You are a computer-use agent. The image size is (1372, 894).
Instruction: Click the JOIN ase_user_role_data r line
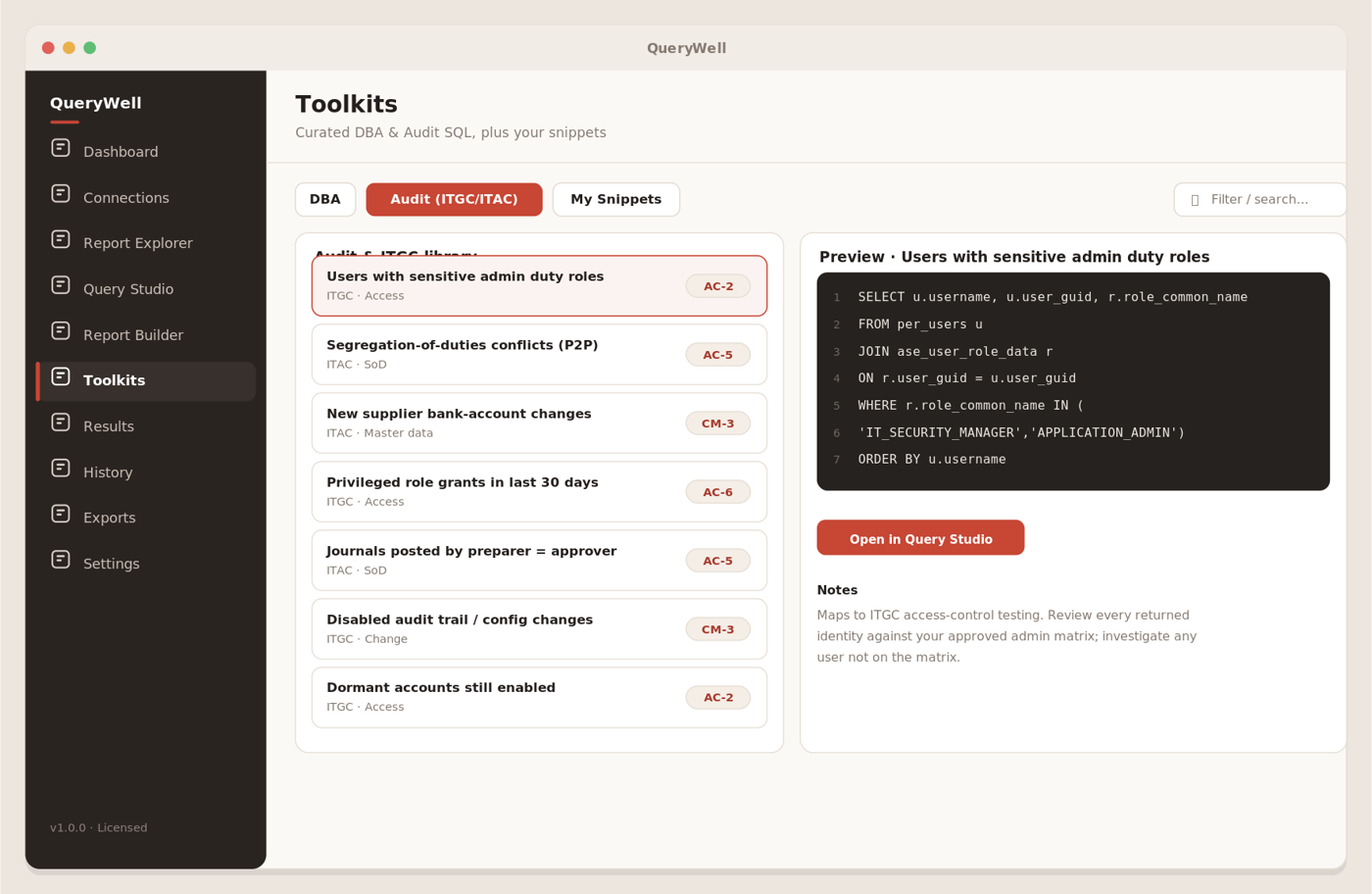tap(955, 351)
